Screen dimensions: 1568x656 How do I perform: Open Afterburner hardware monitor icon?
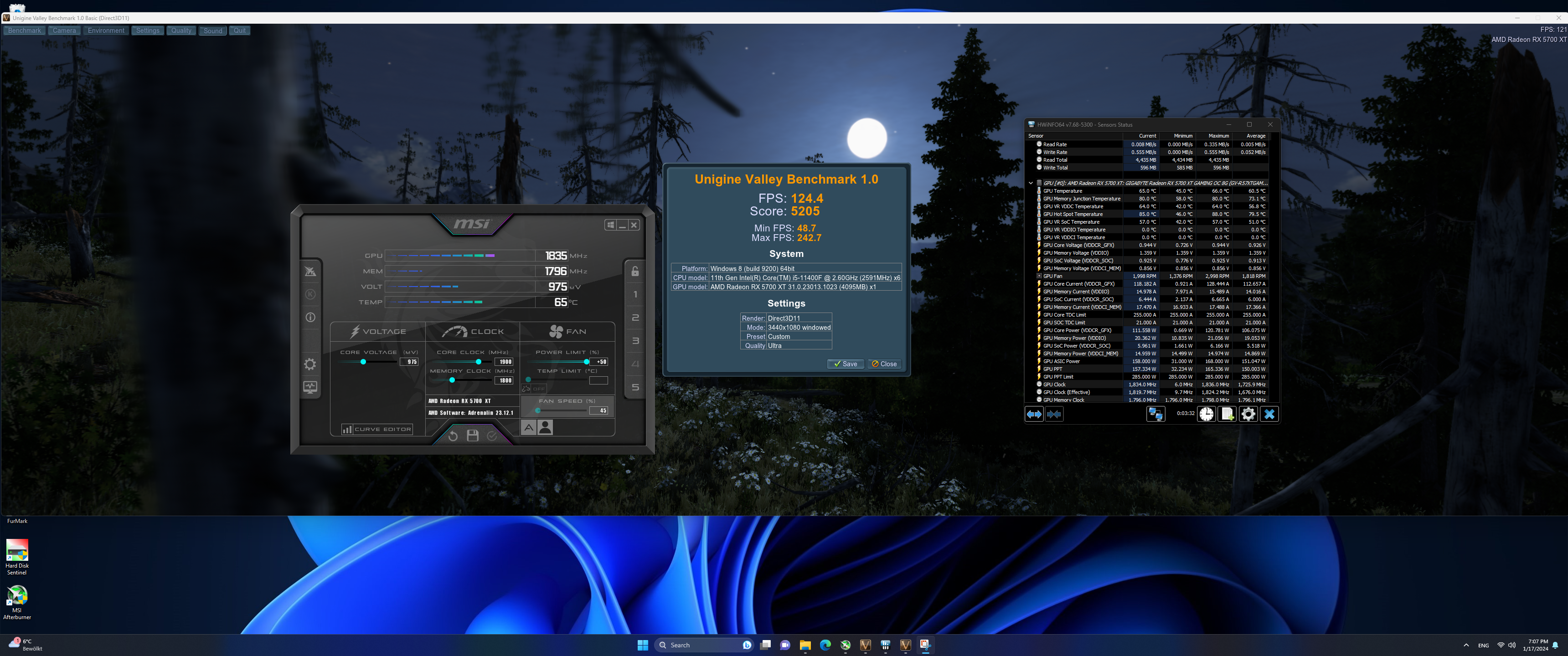[x=310, y=387]
